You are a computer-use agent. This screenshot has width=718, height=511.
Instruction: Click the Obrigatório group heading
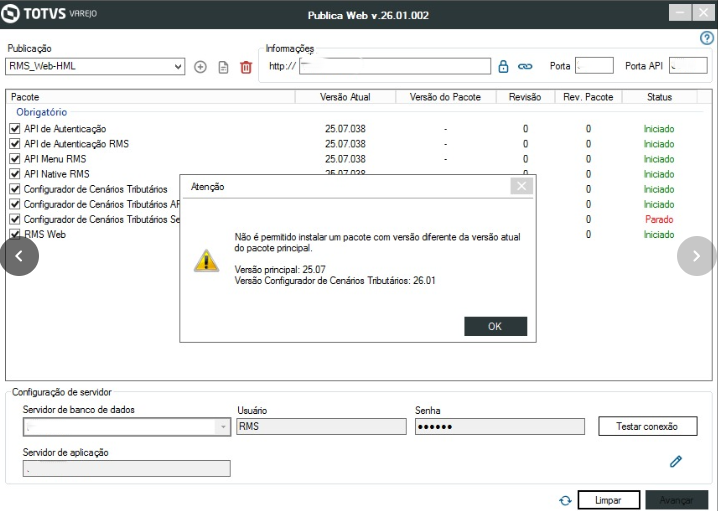tap(42, 112)
